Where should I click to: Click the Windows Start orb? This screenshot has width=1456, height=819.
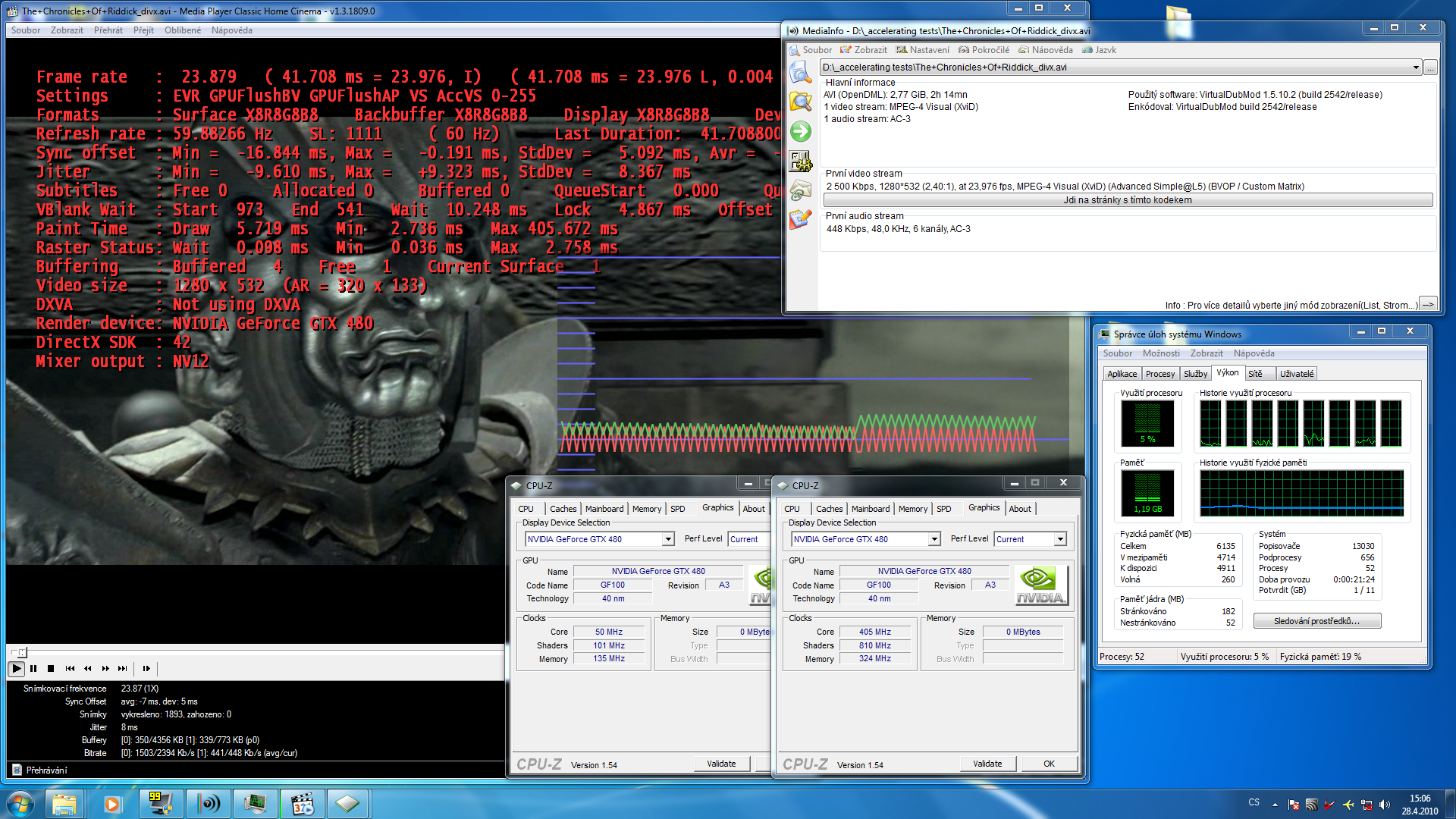click(20, 803)
